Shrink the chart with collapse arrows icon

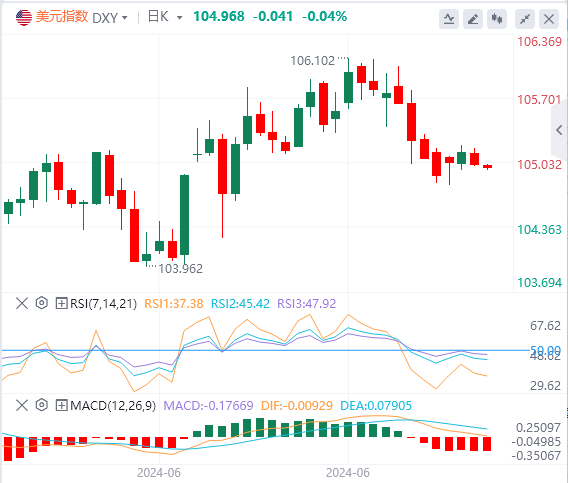[x=525, y=18]
